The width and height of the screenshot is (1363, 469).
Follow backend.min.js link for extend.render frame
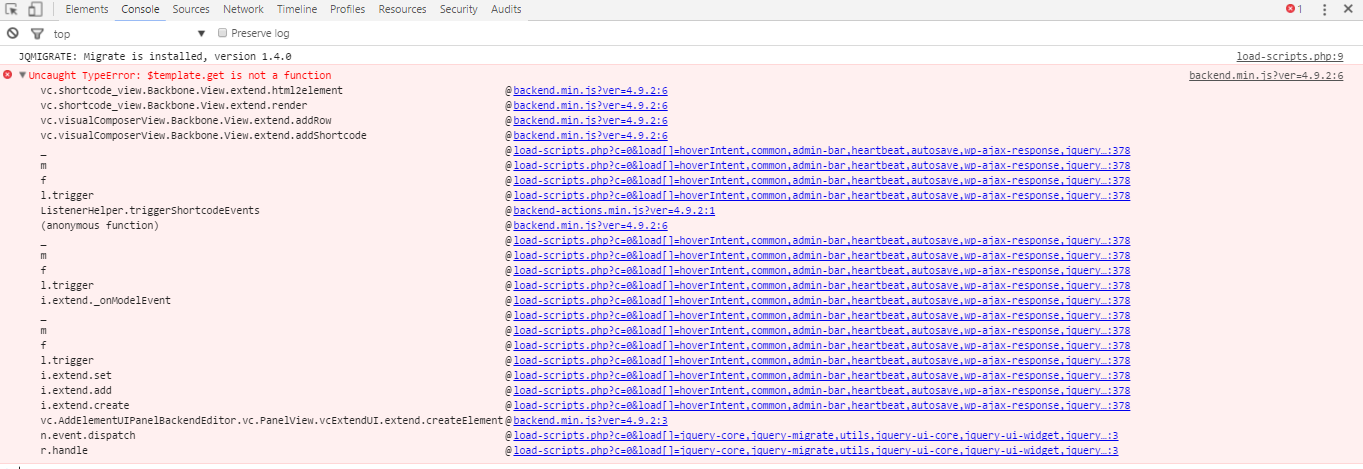tap(590, 105)
